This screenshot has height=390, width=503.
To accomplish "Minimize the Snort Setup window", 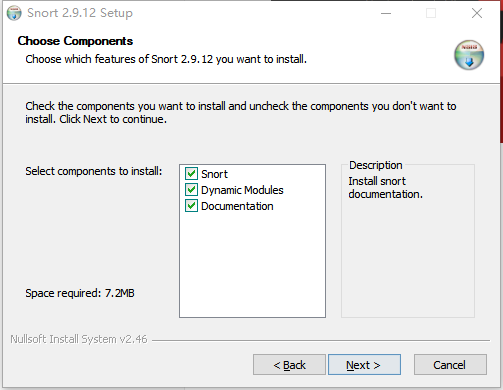I will click(386, 13).
